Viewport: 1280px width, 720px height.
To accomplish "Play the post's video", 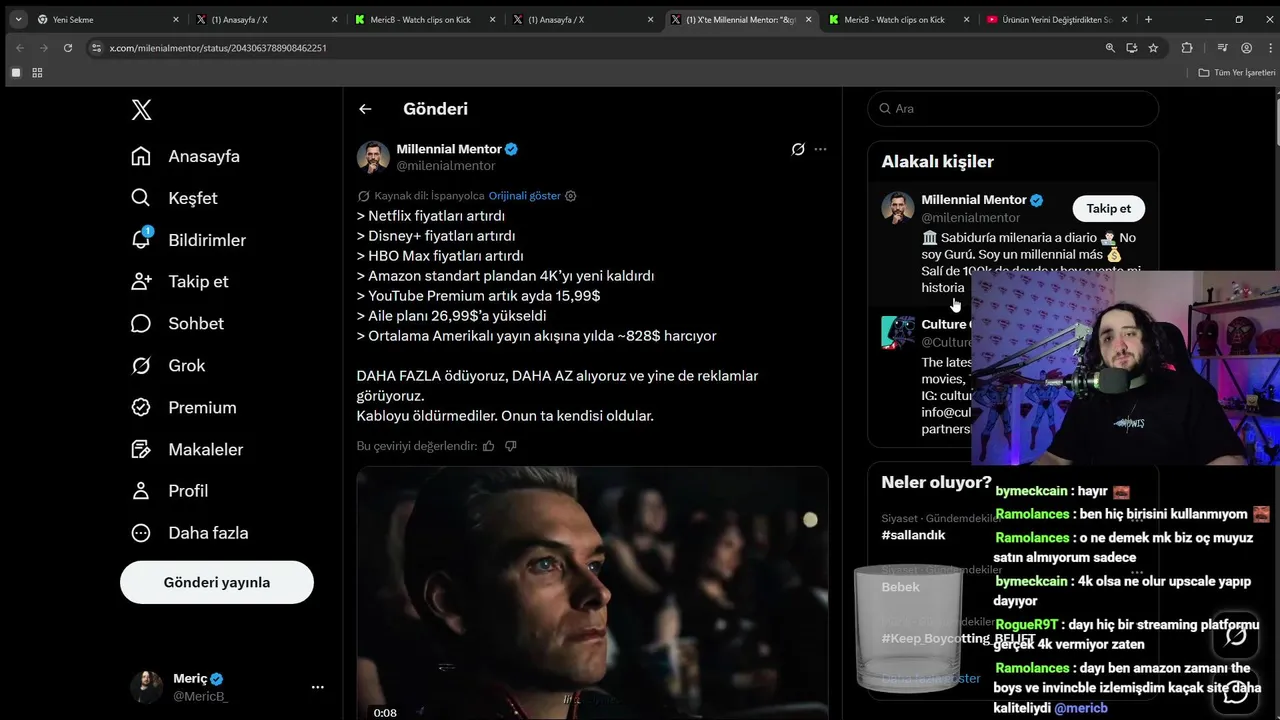I will tap(592, 593).
